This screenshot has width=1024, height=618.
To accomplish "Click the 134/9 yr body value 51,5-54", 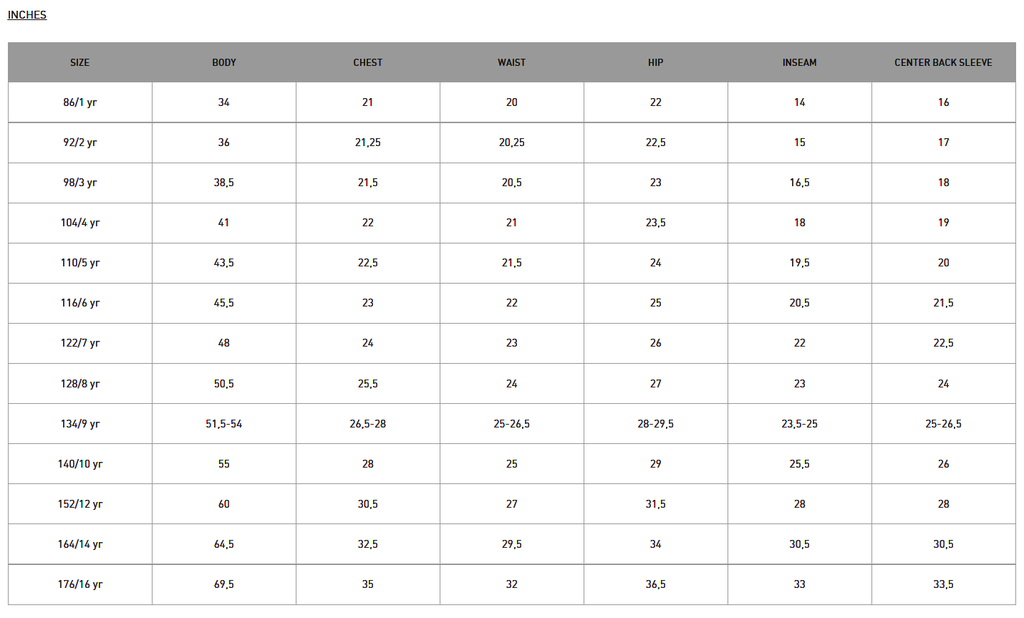I will pyautogui.click(x=224, y=424).
